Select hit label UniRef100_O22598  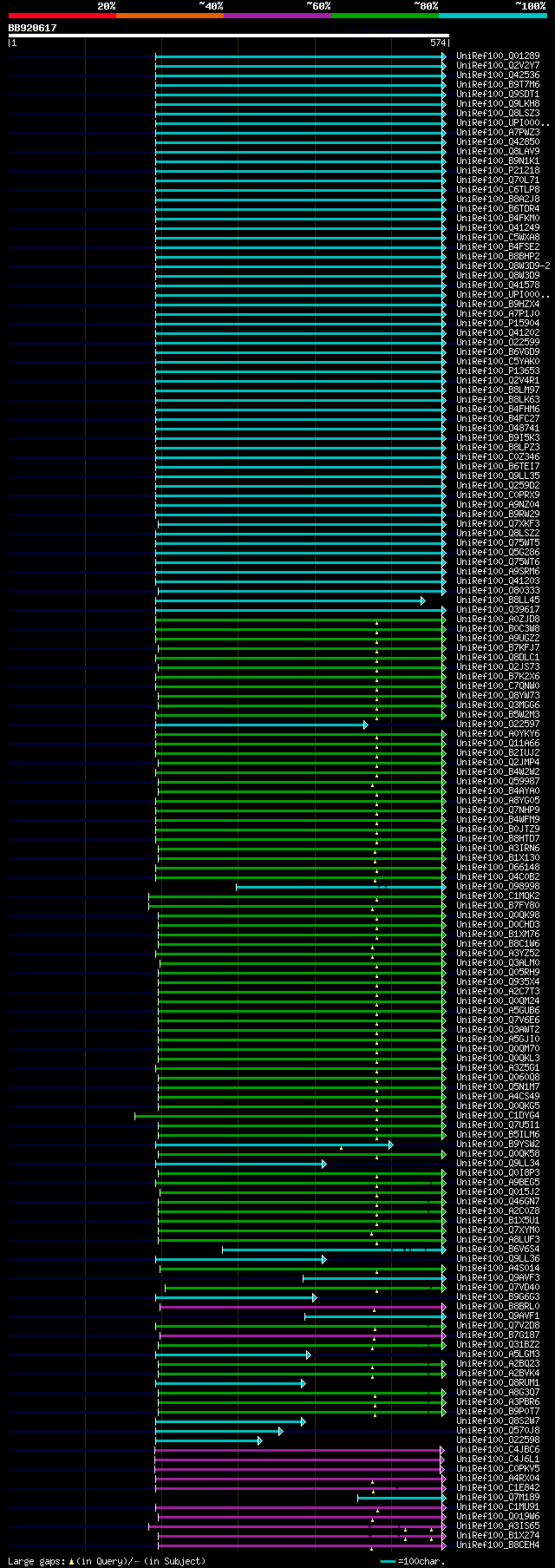coord(498,1440)
